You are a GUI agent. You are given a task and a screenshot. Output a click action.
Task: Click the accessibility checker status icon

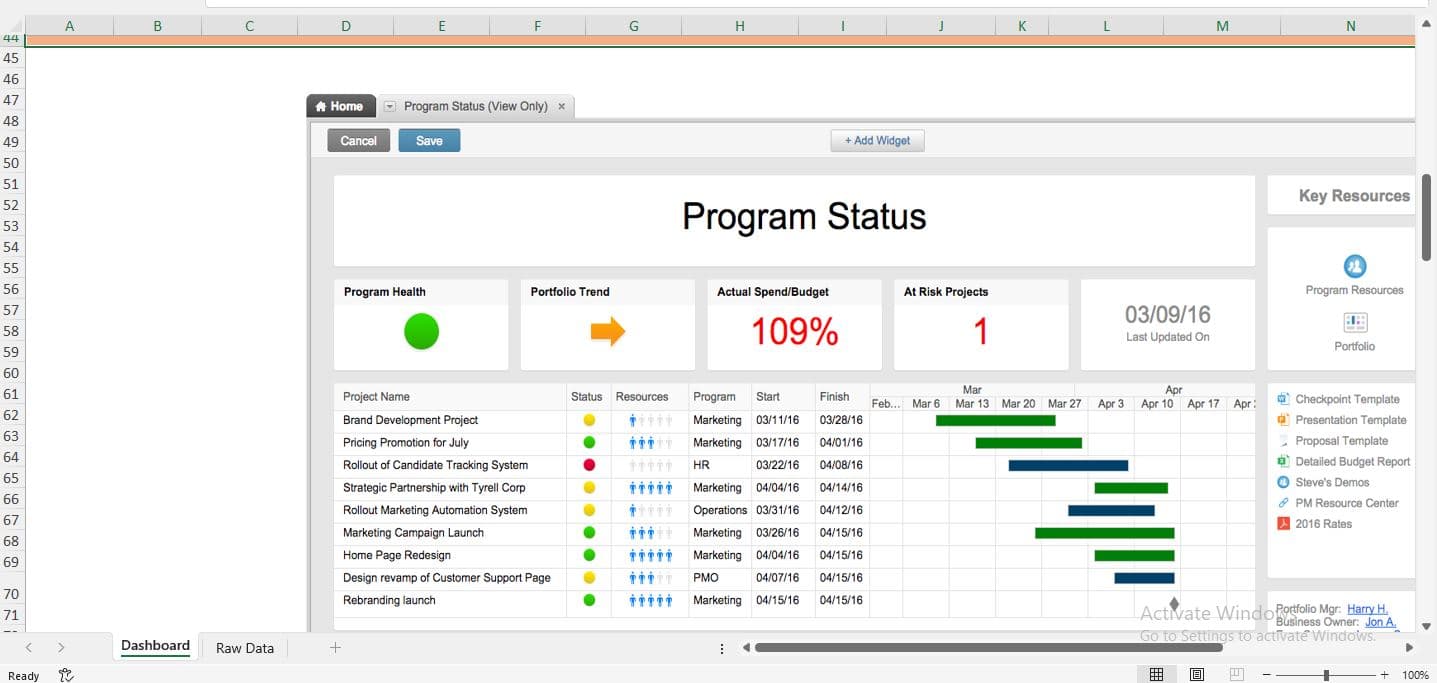(x=66, y=675)
